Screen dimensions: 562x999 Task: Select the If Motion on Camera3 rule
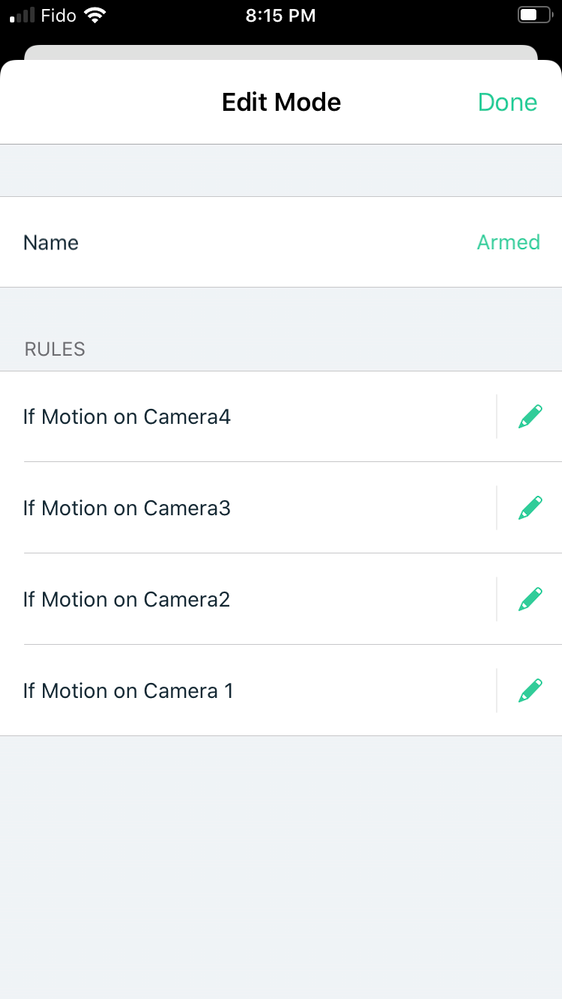(x=248, y=508)
